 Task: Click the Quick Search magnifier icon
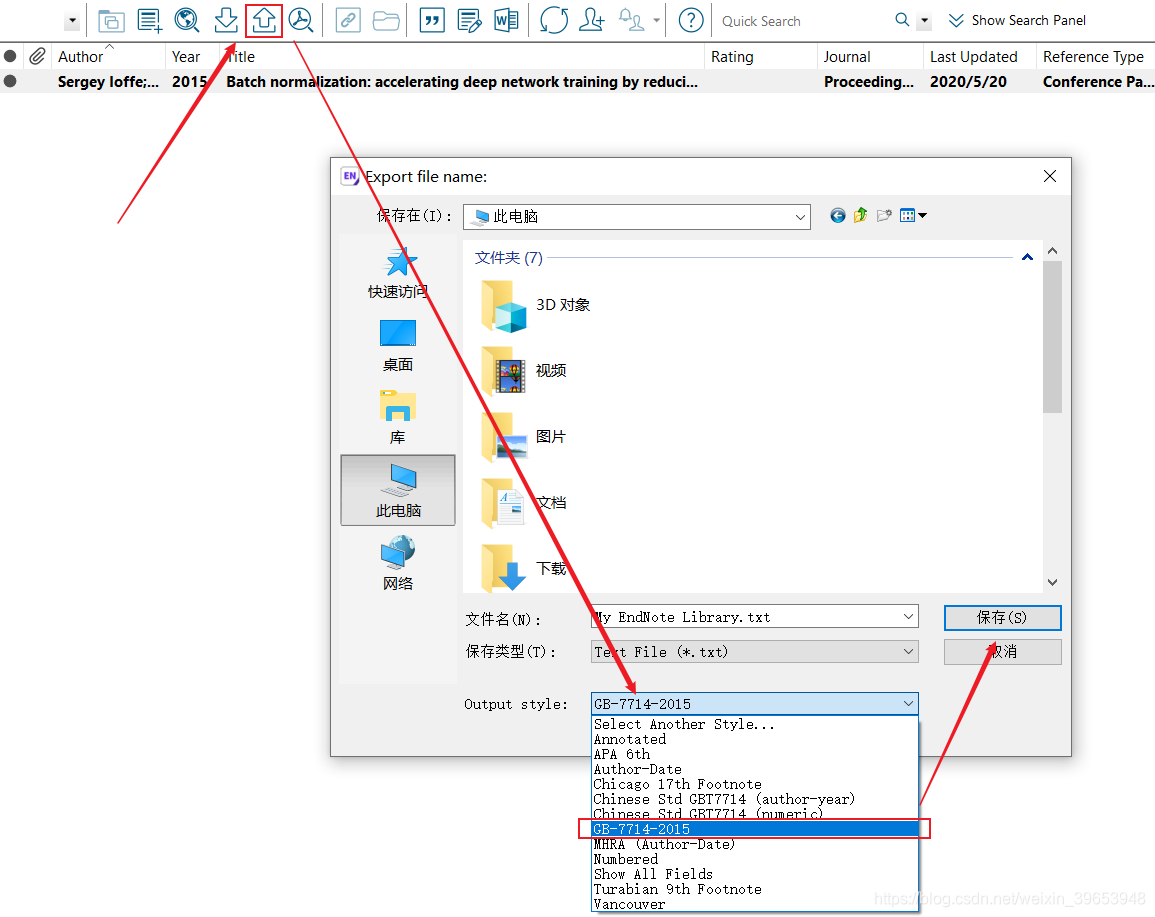[x=902, y=20]
